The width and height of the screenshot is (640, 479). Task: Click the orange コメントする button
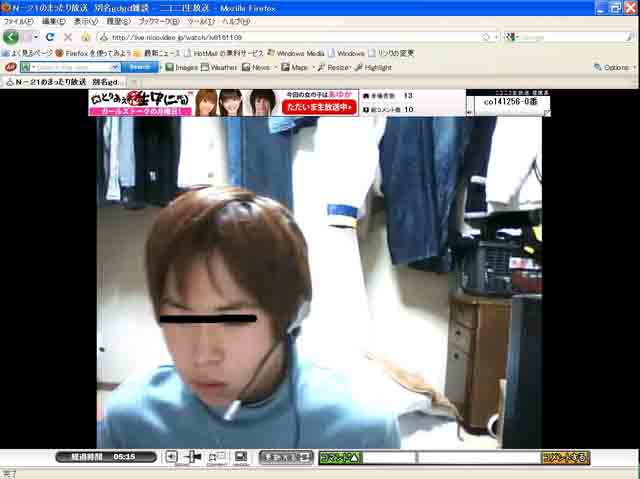pos(565,458)
